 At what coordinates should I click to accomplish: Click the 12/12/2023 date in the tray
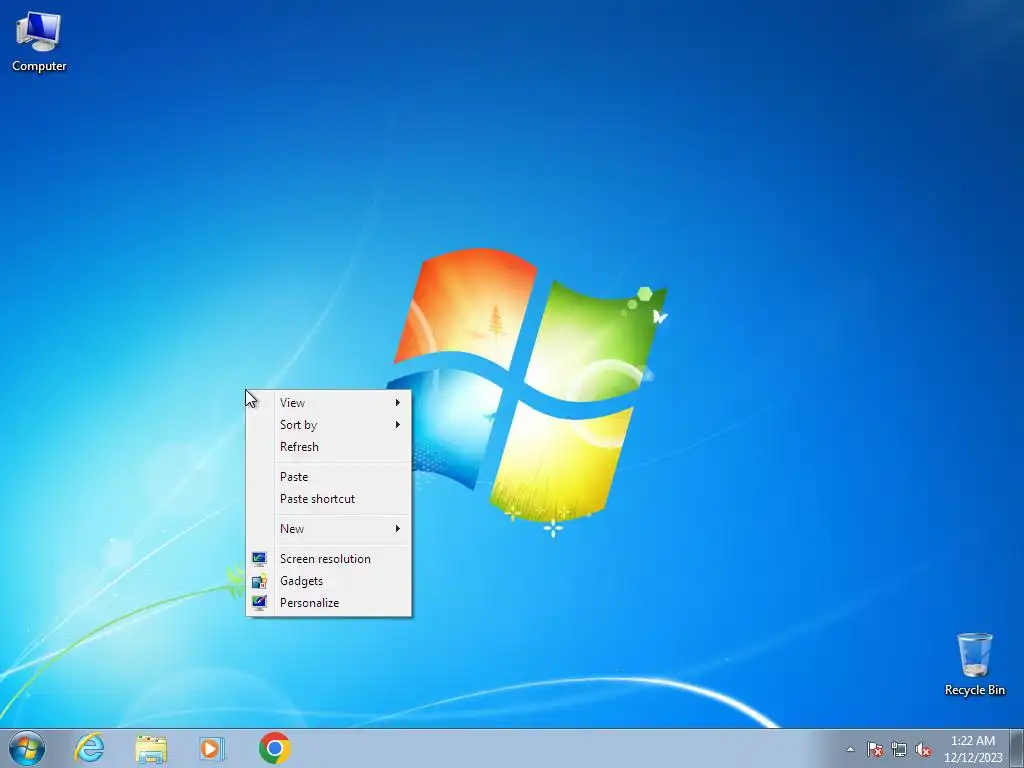(x=973, y=758)
